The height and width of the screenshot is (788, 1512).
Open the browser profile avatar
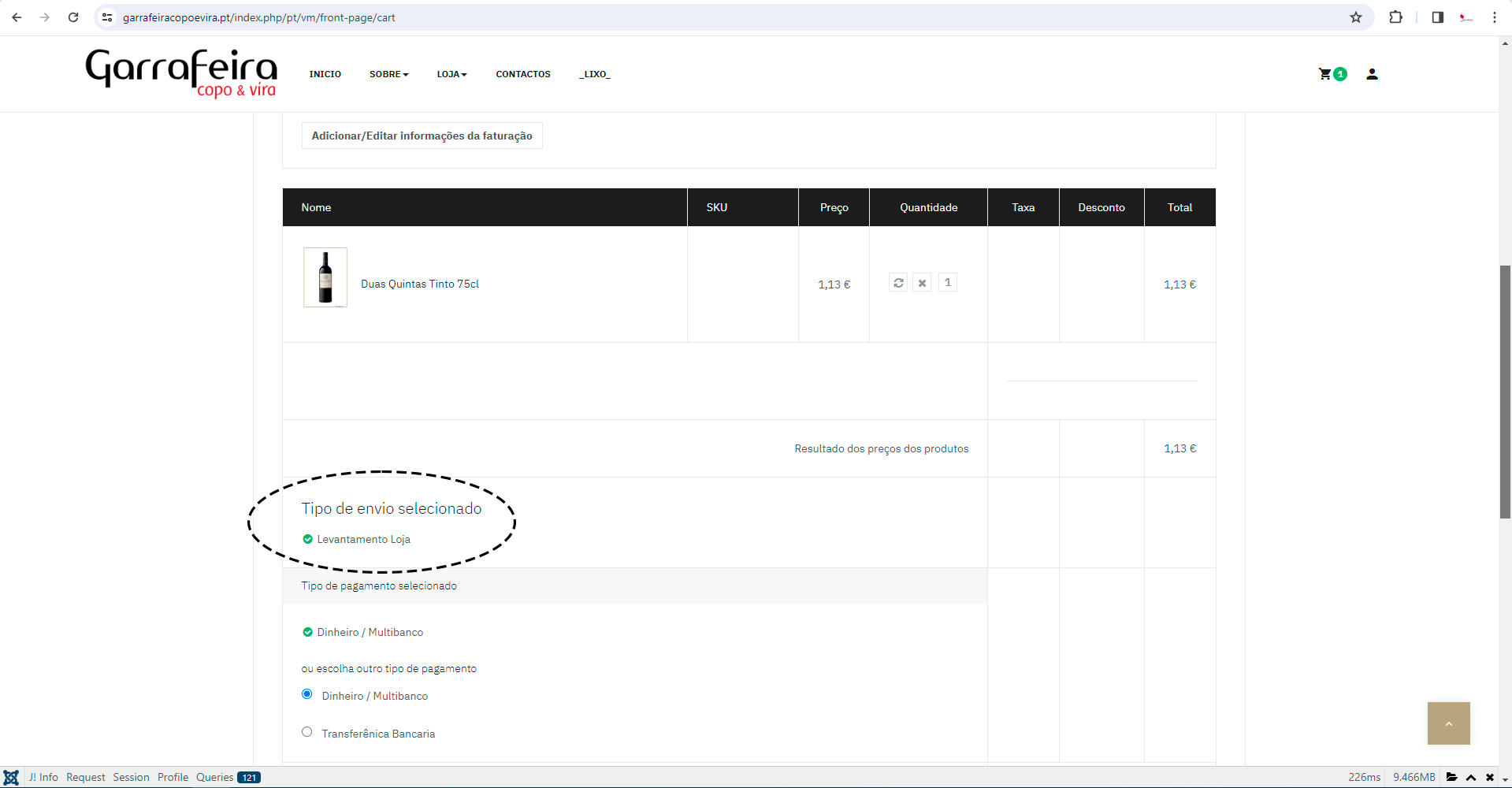(x=1466, y=17)
